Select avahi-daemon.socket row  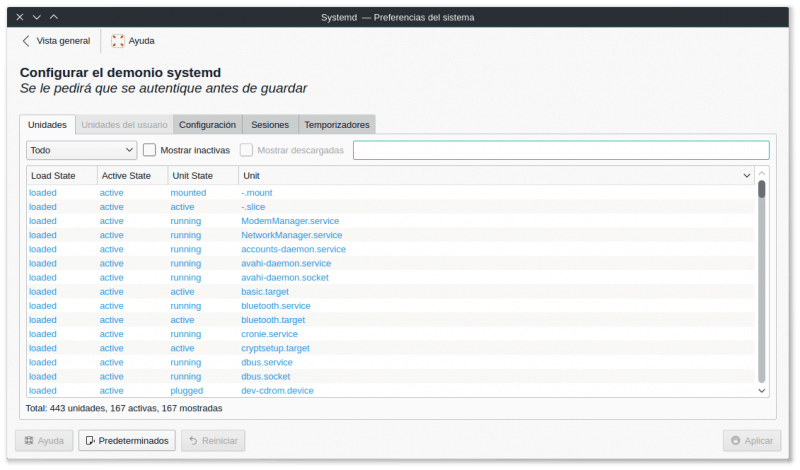click(391, 278)
